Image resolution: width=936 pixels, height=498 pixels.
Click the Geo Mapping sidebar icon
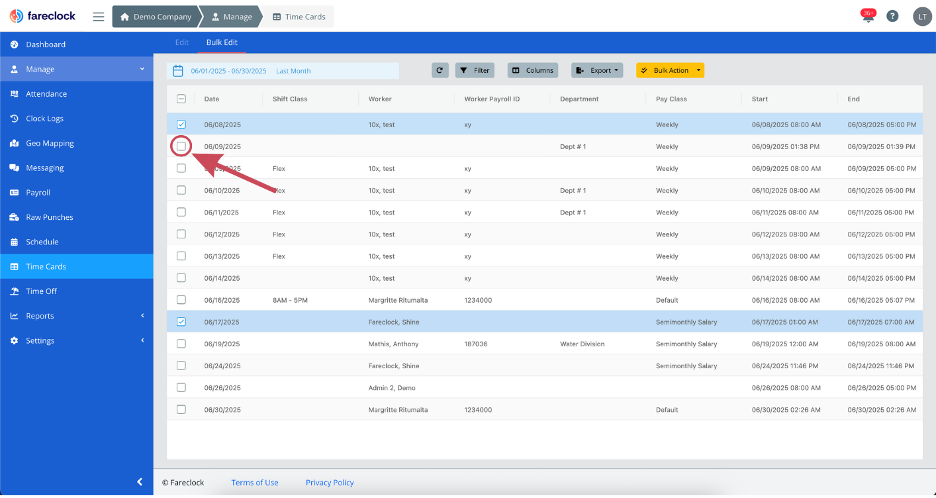14,143
